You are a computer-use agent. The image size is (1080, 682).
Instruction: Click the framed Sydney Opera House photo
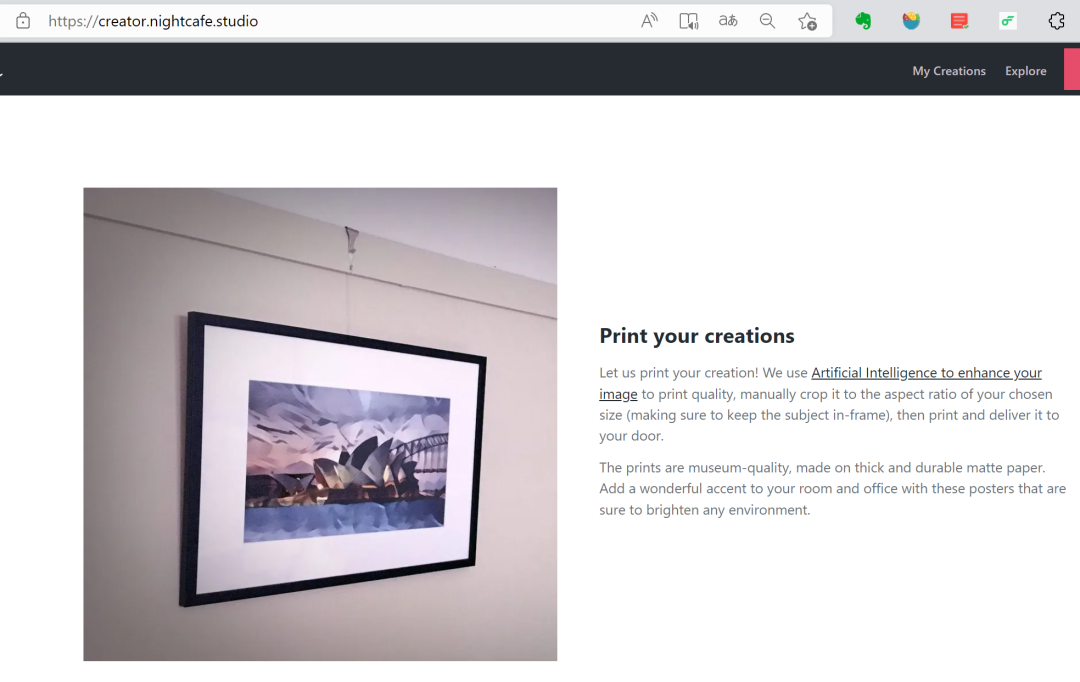click(x=320, y=424)
